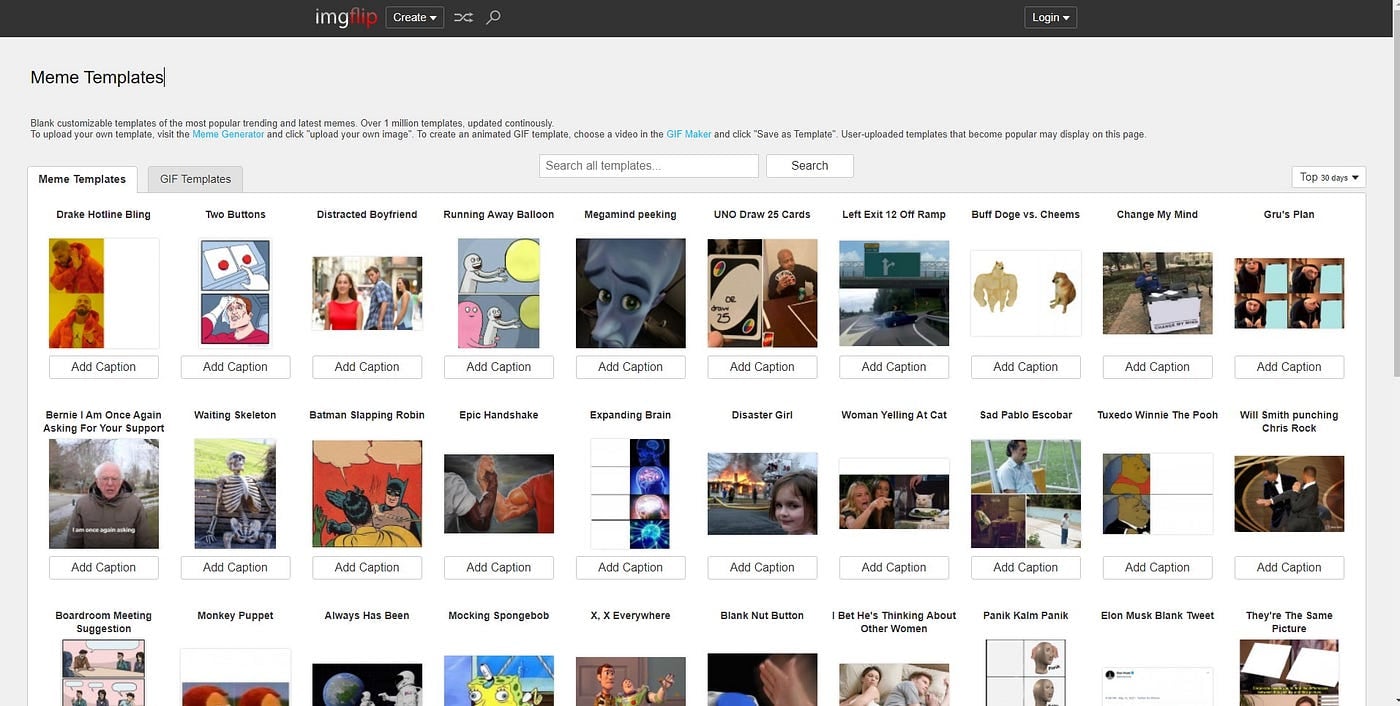
Task: Select the Will Smith punching Chris Rock thumbnail
Action: point(1289,493)
